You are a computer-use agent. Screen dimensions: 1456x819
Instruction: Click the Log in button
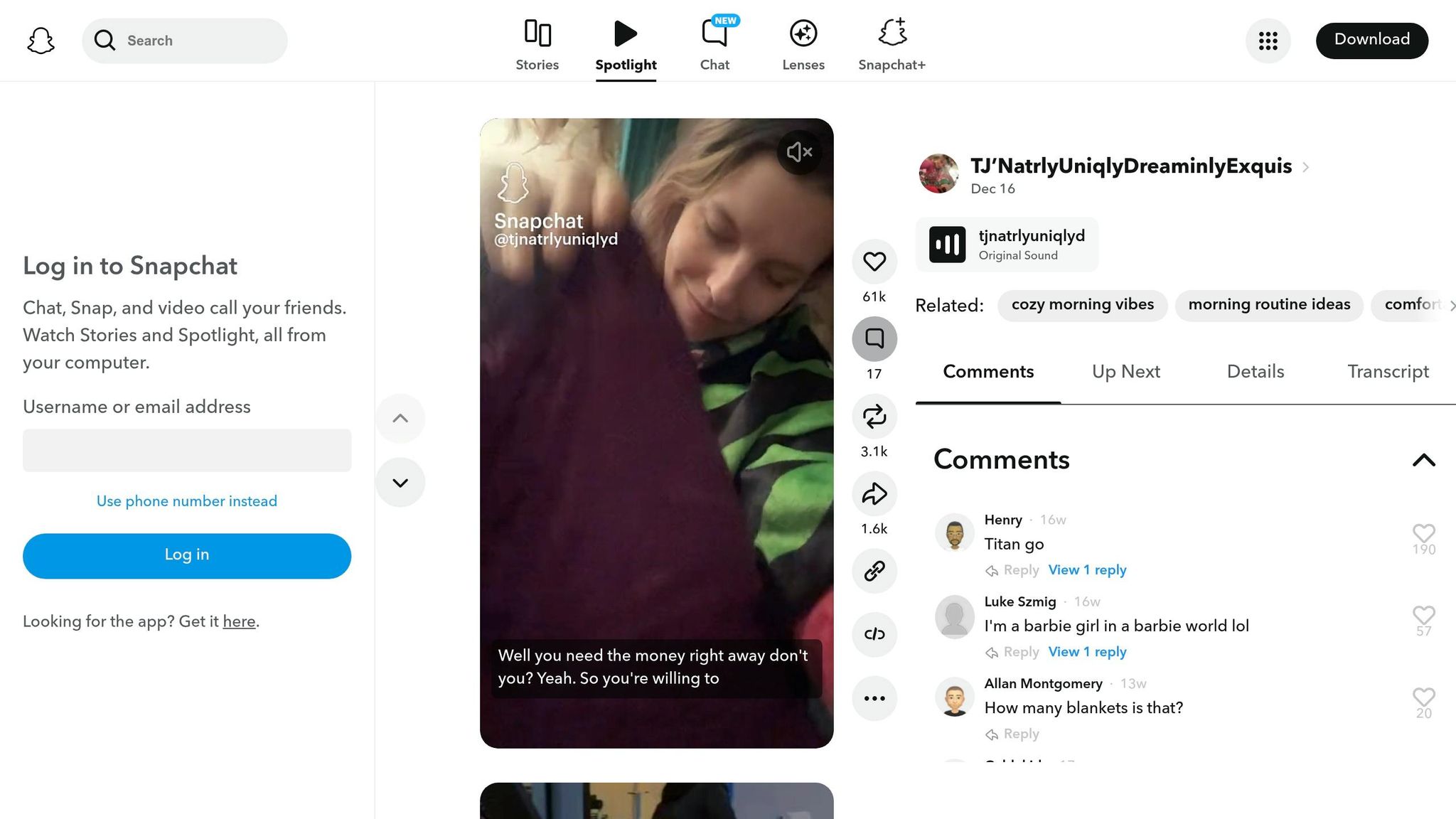click(186, 555)
